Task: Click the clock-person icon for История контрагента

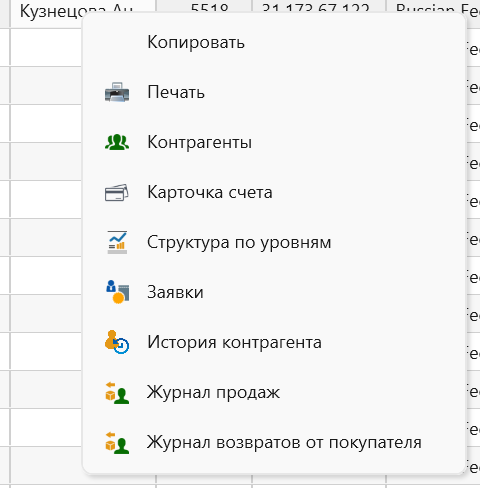Action: coord(117,342)
